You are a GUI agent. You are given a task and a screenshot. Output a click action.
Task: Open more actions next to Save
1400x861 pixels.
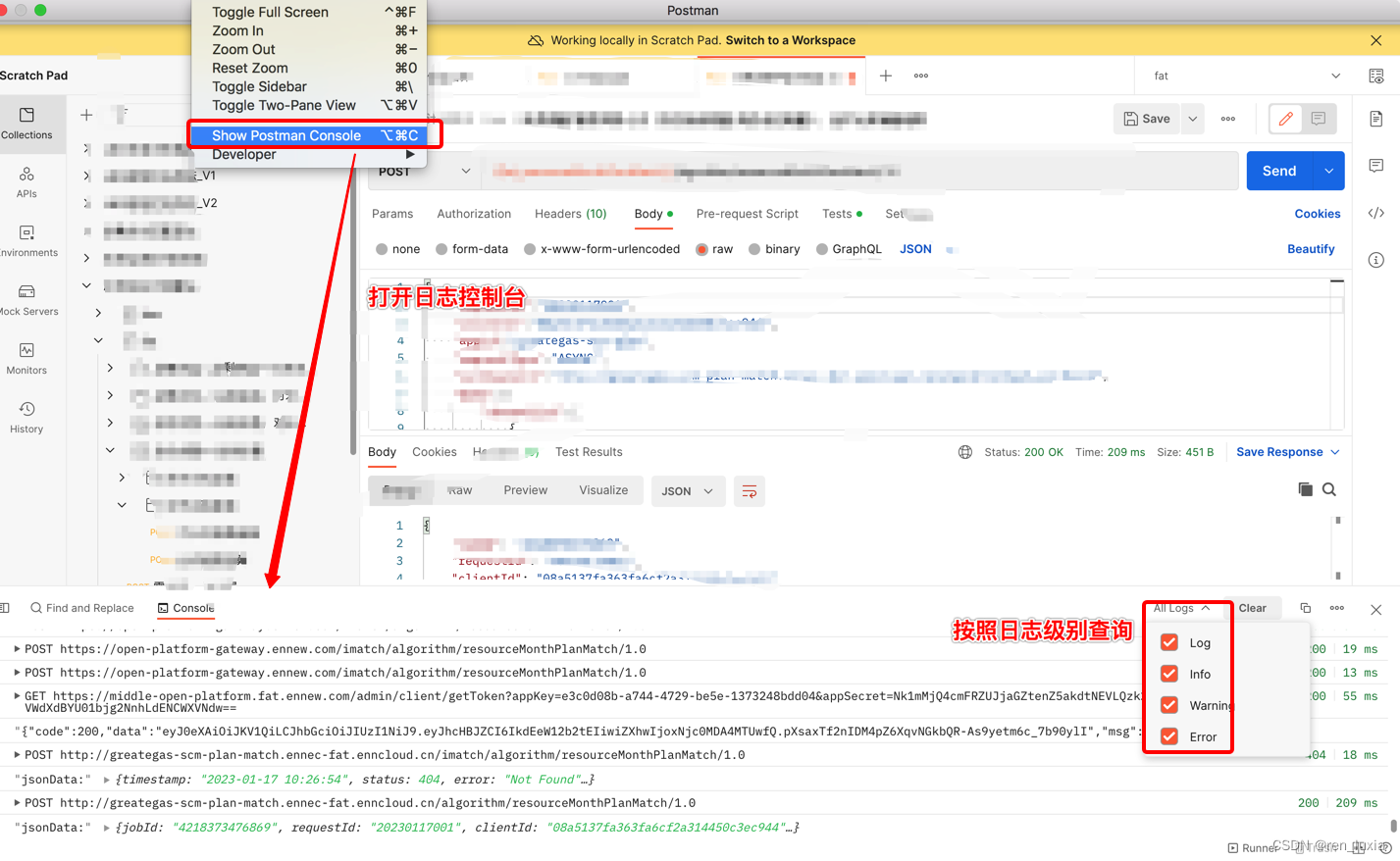click(x=1228, y=119)
